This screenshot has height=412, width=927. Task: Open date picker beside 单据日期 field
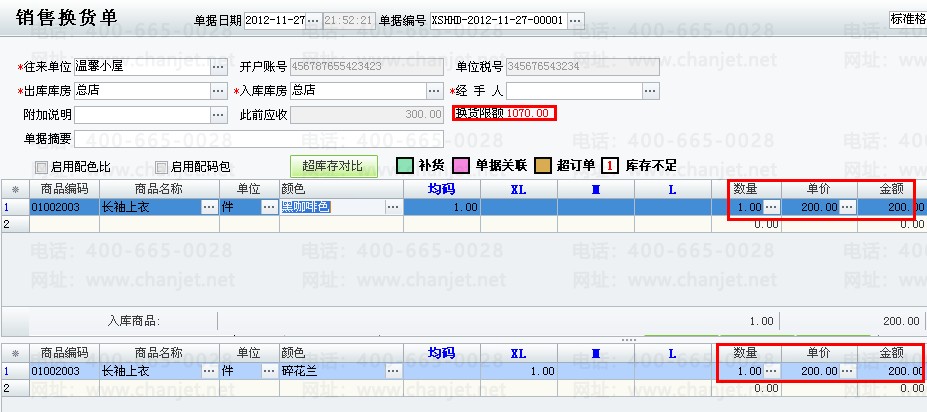312,20
